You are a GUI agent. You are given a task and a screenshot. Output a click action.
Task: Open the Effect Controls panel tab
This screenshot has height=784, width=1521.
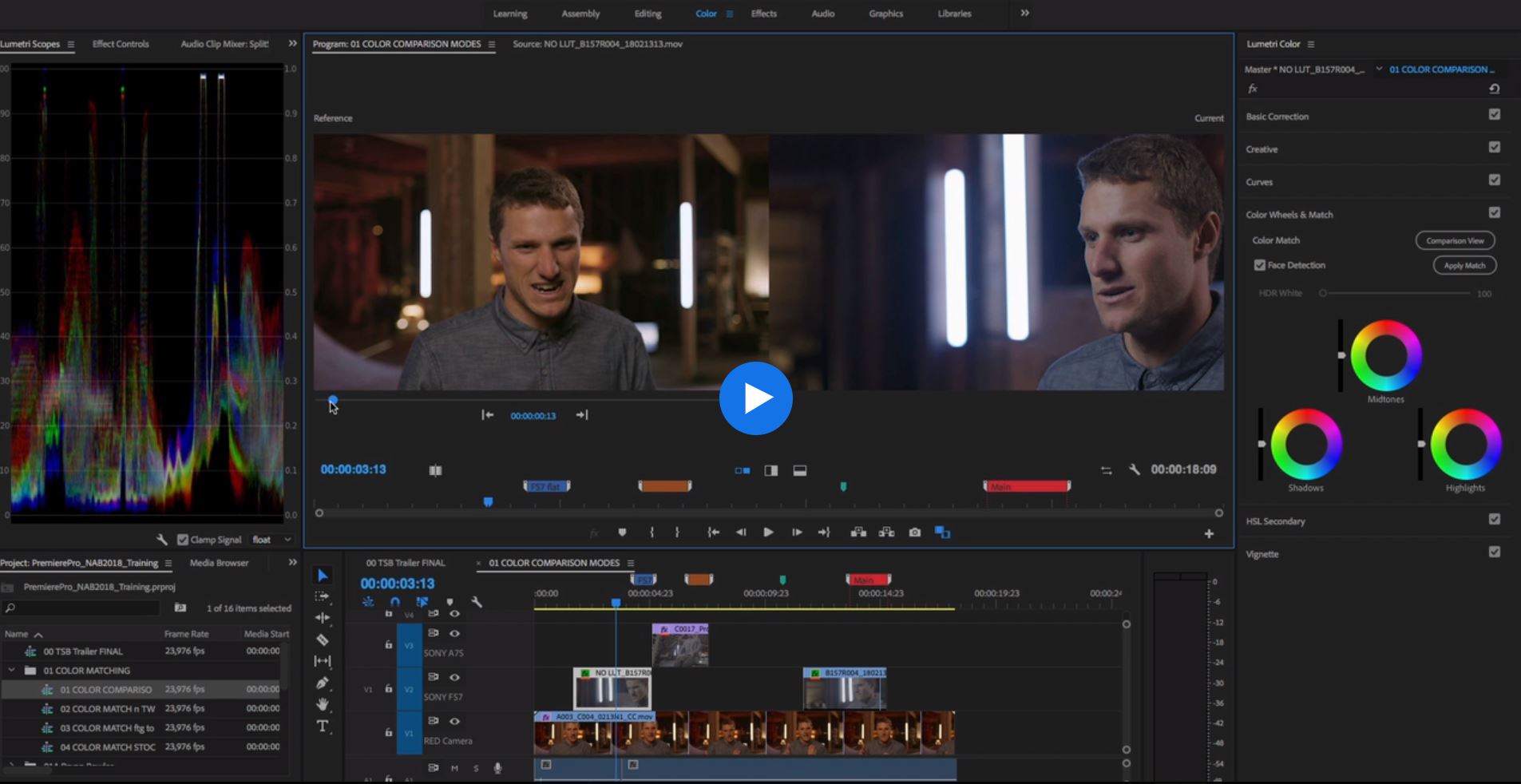pos(121,44)
